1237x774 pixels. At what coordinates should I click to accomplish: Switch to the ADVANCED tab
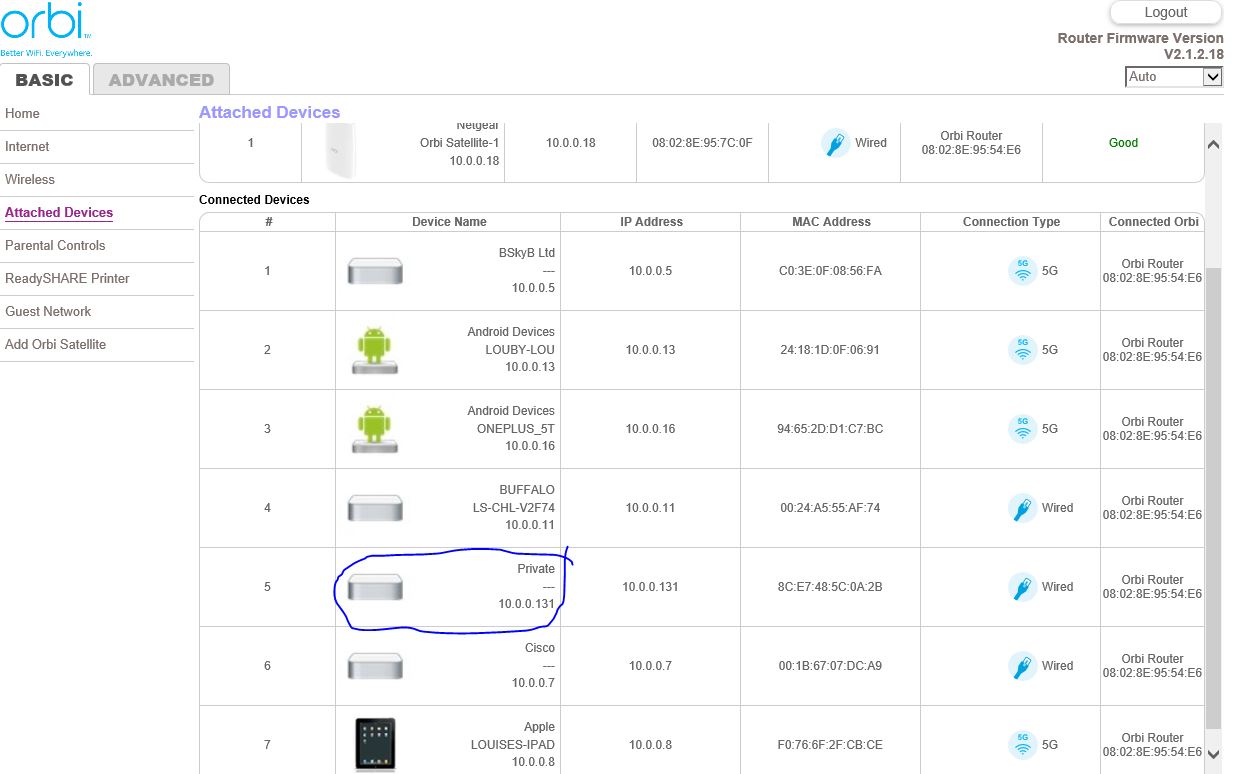(161, 80)
